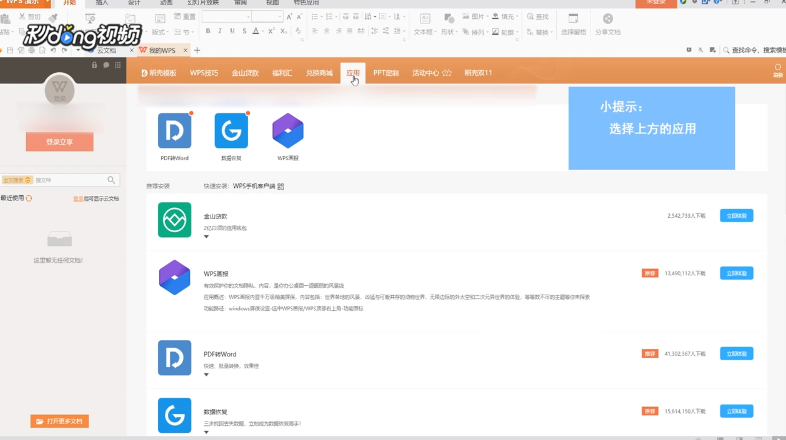
Task: Open the PPT定制 tab
Action: [x=386, y=73]
